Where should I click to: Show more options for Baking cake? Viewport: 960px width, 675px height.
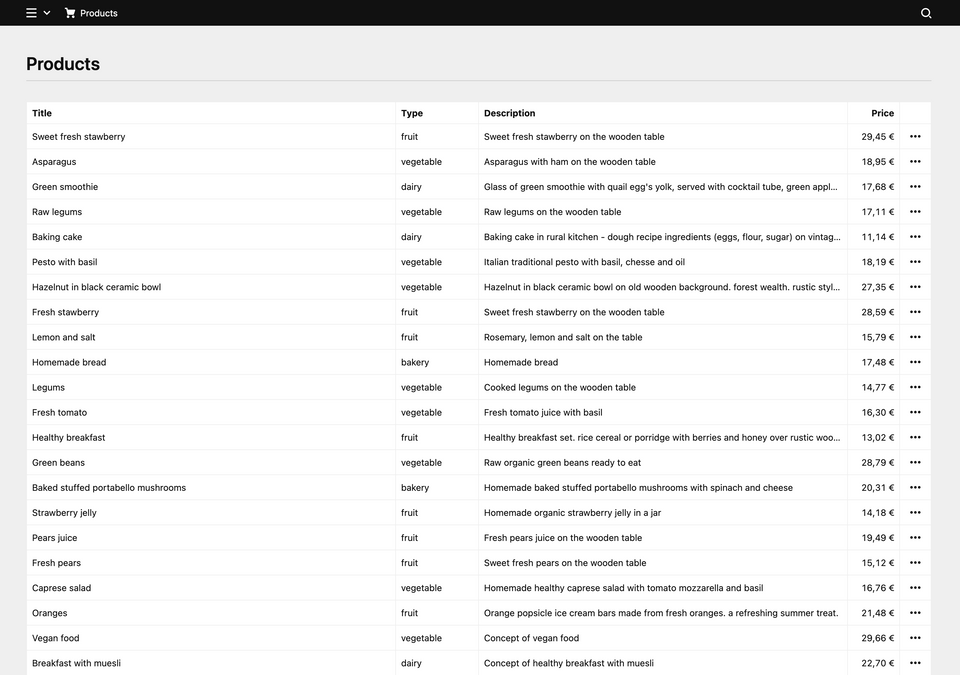point(915,237)
